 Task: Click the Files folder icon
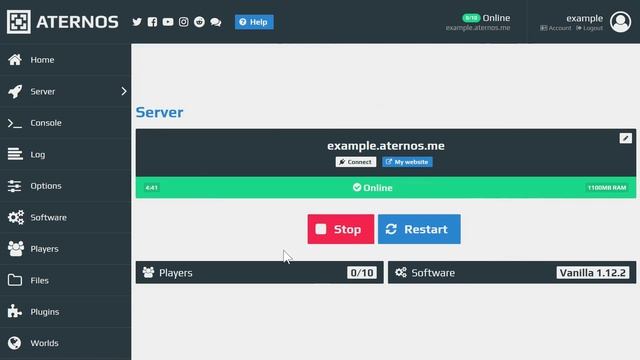(x=15, y=280)
